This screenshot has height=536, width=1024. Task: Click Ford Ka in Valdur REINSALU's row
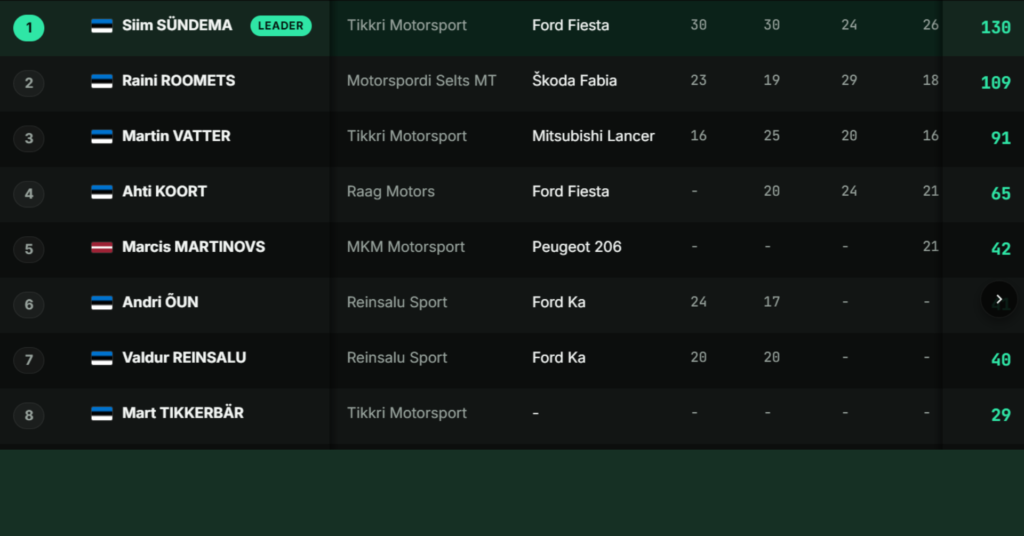click(x=559, y=357)
